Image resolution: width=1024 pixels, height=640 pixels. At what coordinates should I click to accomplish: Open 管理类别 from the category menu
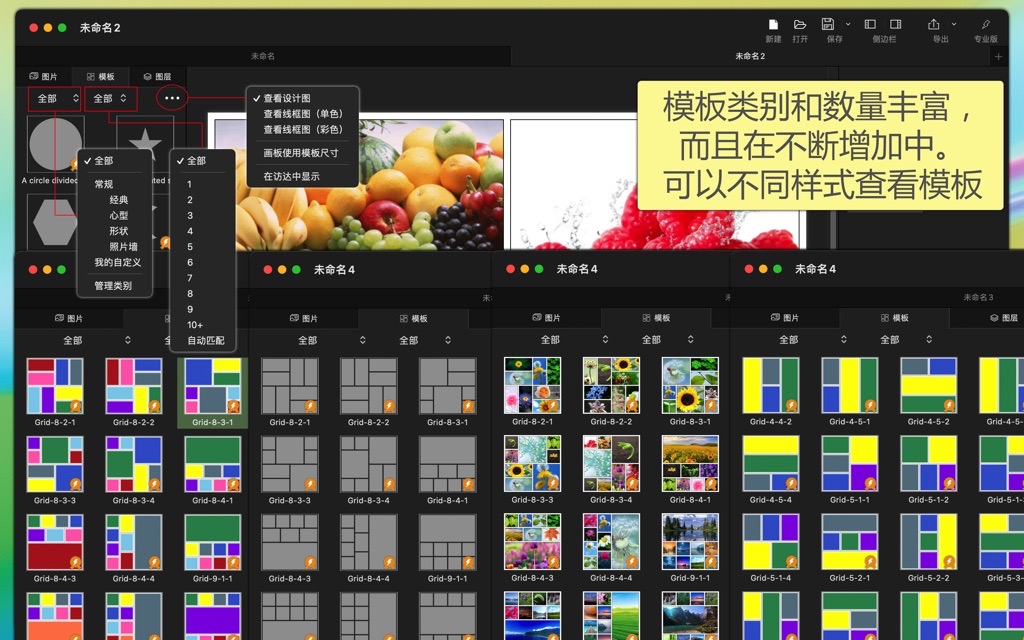tap(115, 286)
